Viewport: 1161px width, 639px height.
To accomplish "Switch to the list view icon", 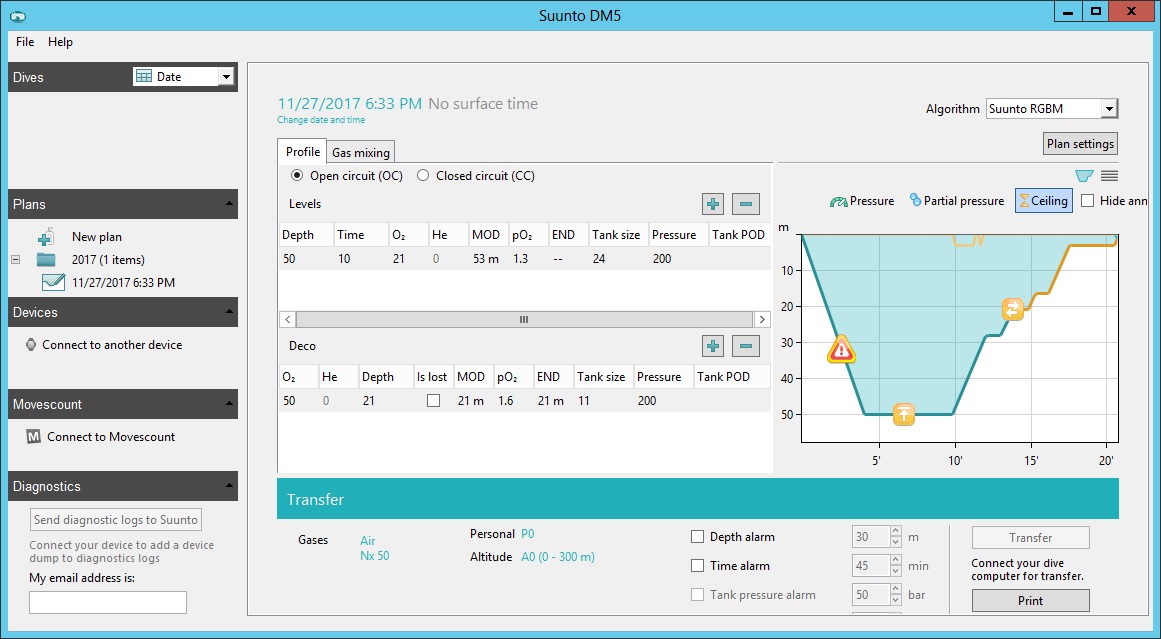I will [x=1109, y=175].
